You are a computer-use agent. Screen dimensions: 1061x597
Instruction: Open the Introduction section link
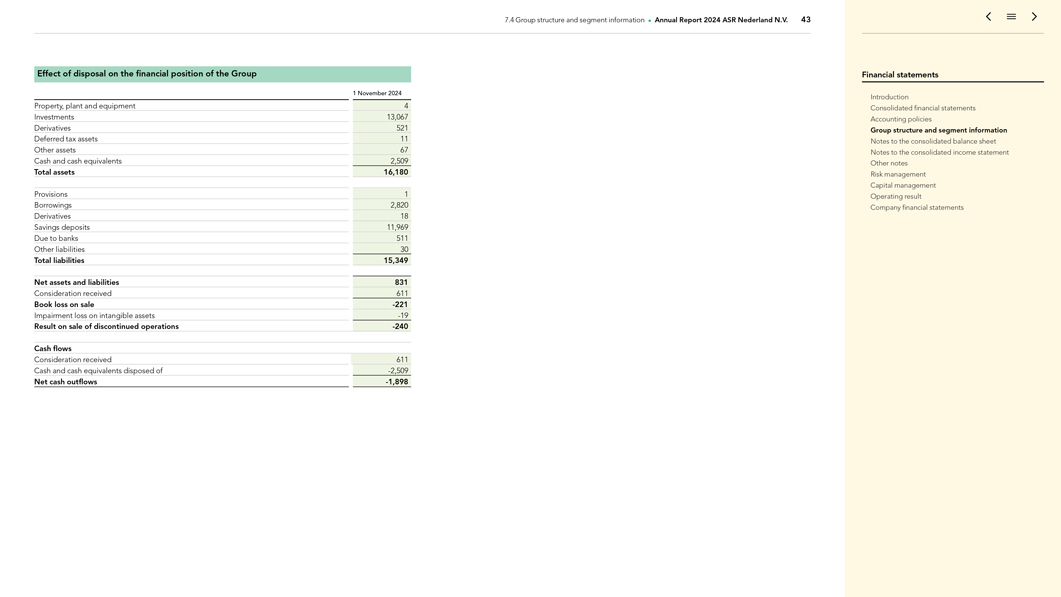click(889, 97)
